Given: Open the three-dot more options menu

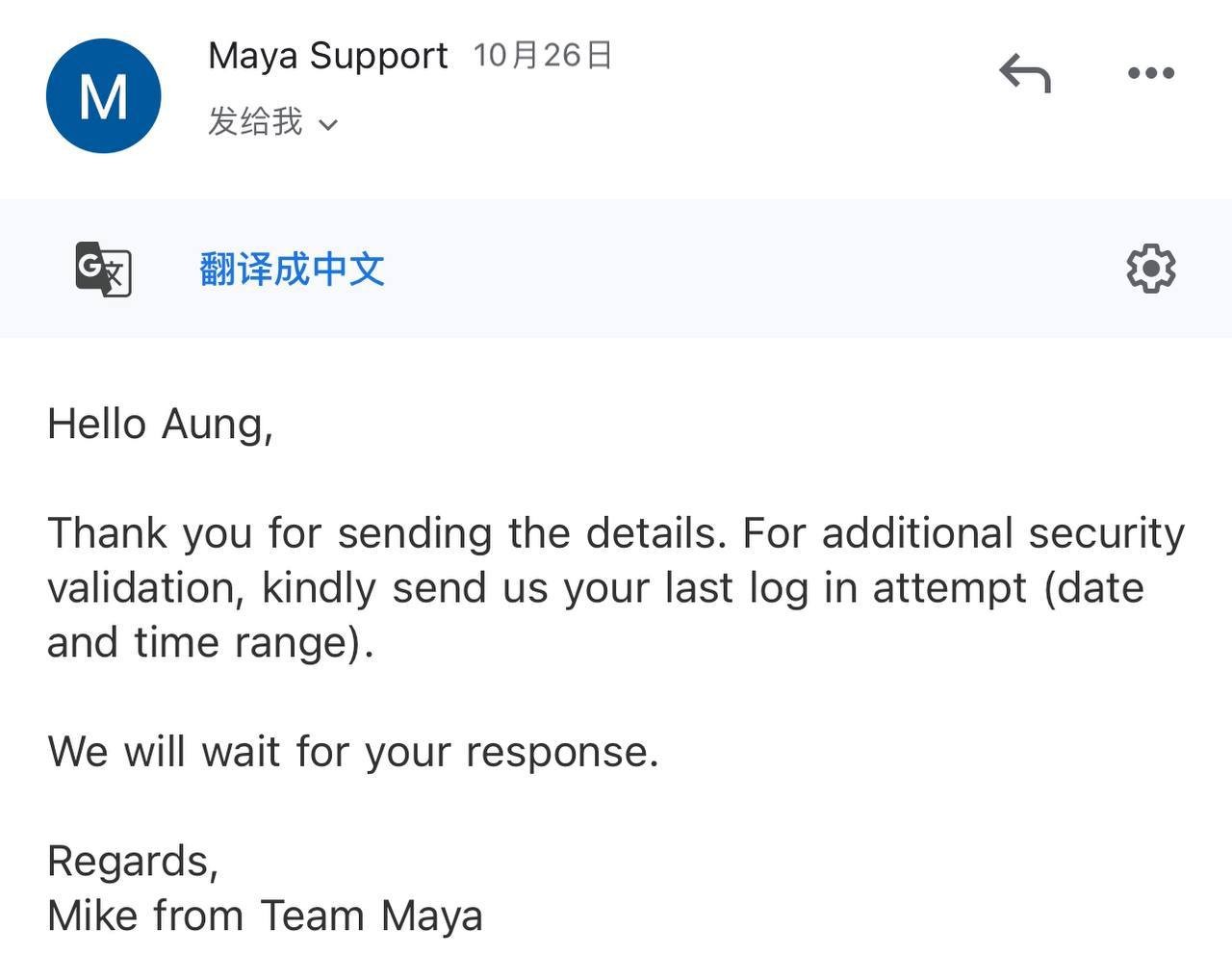Looking at the screenshot, I should (x=1151, y=73).
